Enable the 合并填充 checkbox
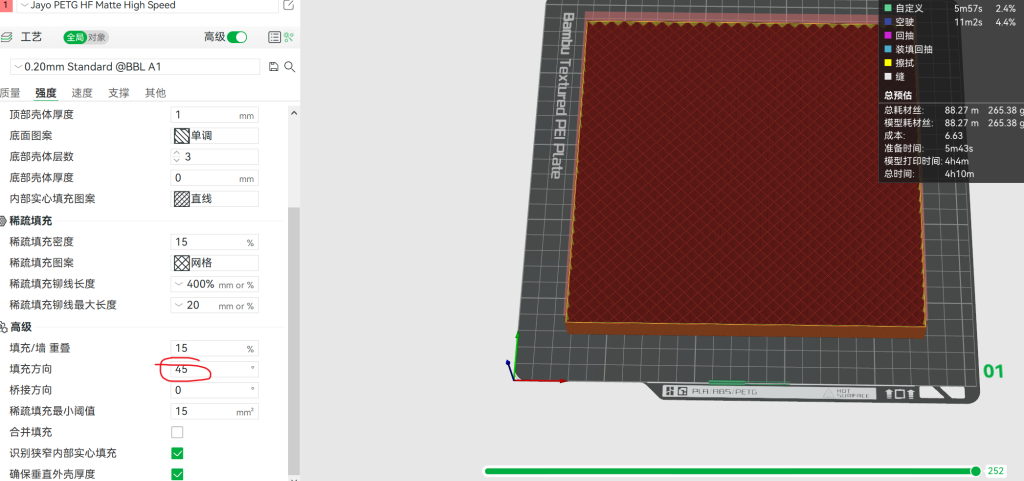 point(177,432)
